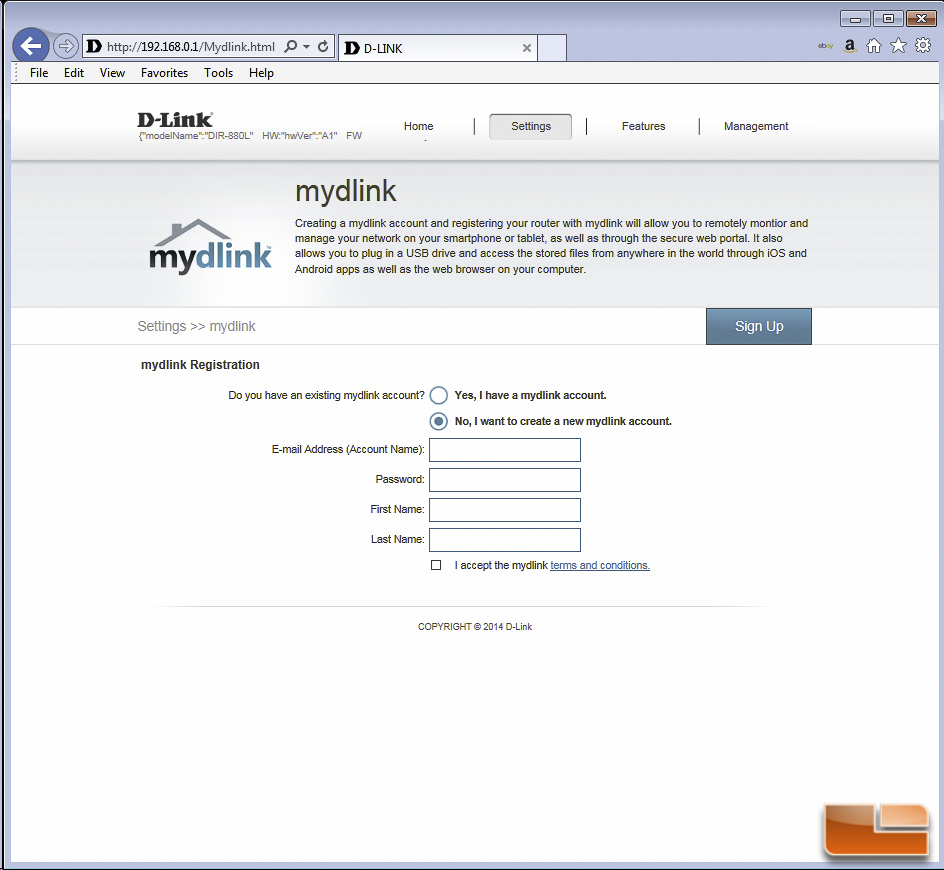Open the Favorites menu
This screenshot has width=944, height=870.
tap(164, 73)
